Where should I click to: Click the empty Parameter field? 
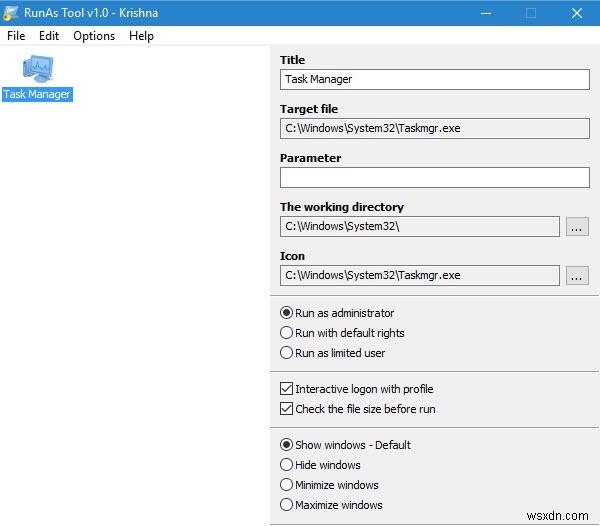(434, 177)
